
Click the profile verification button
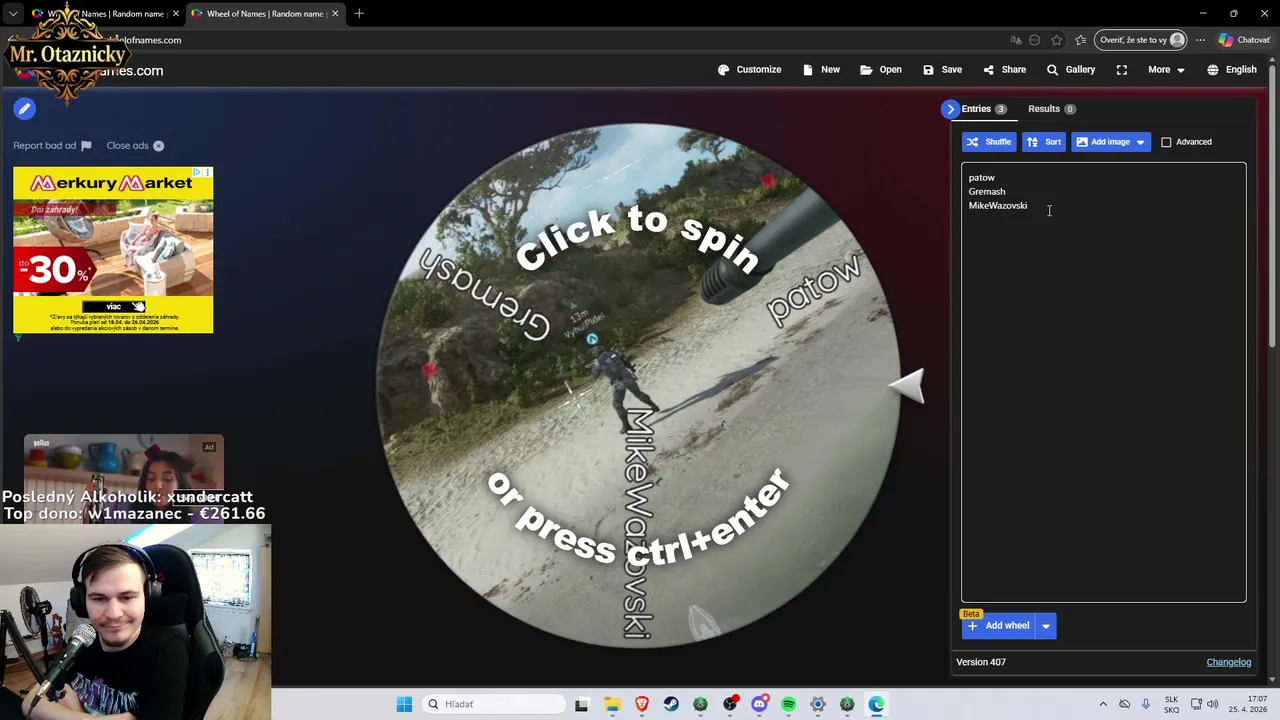tap(1142, 40)
